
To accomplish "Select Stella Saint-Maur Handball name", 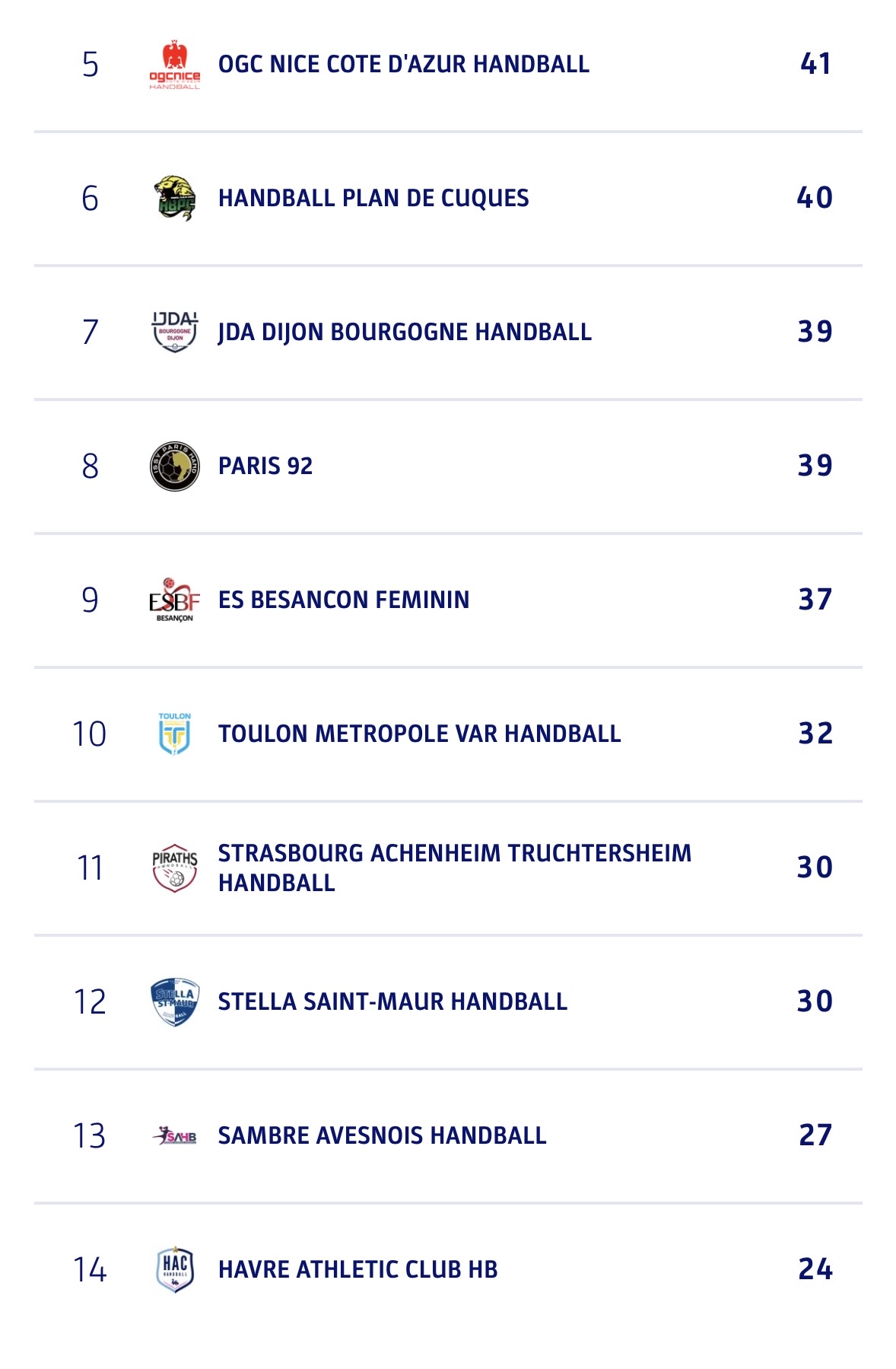I will (392, 1001).
